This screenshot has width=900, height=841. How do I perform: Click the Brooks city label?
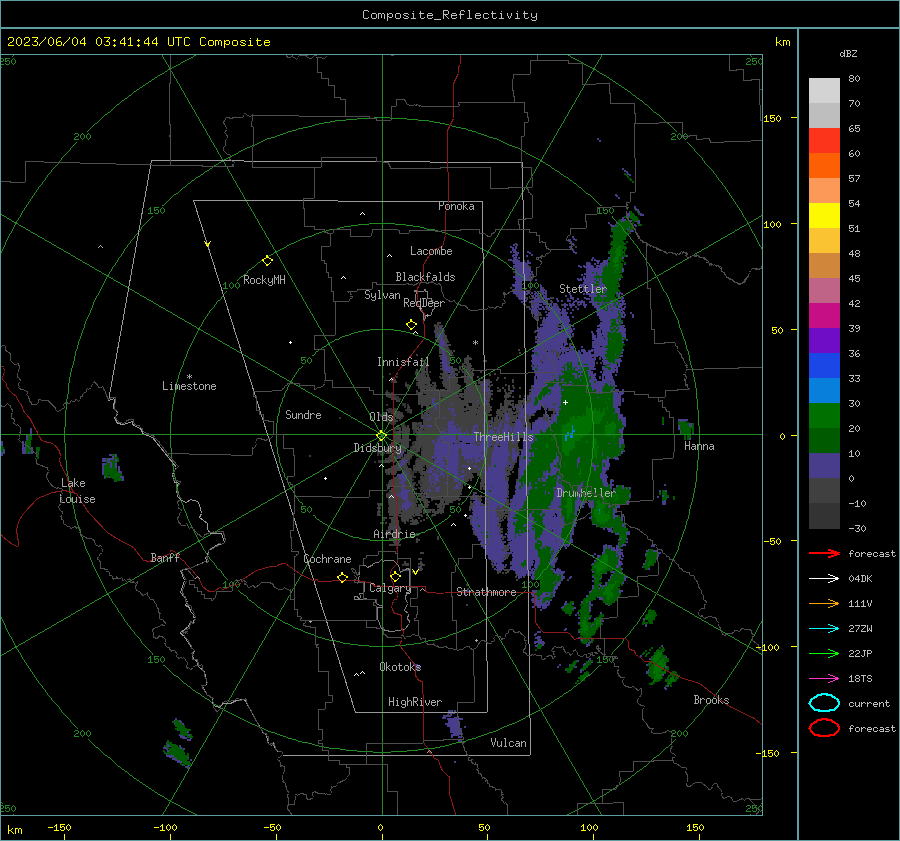711,700
